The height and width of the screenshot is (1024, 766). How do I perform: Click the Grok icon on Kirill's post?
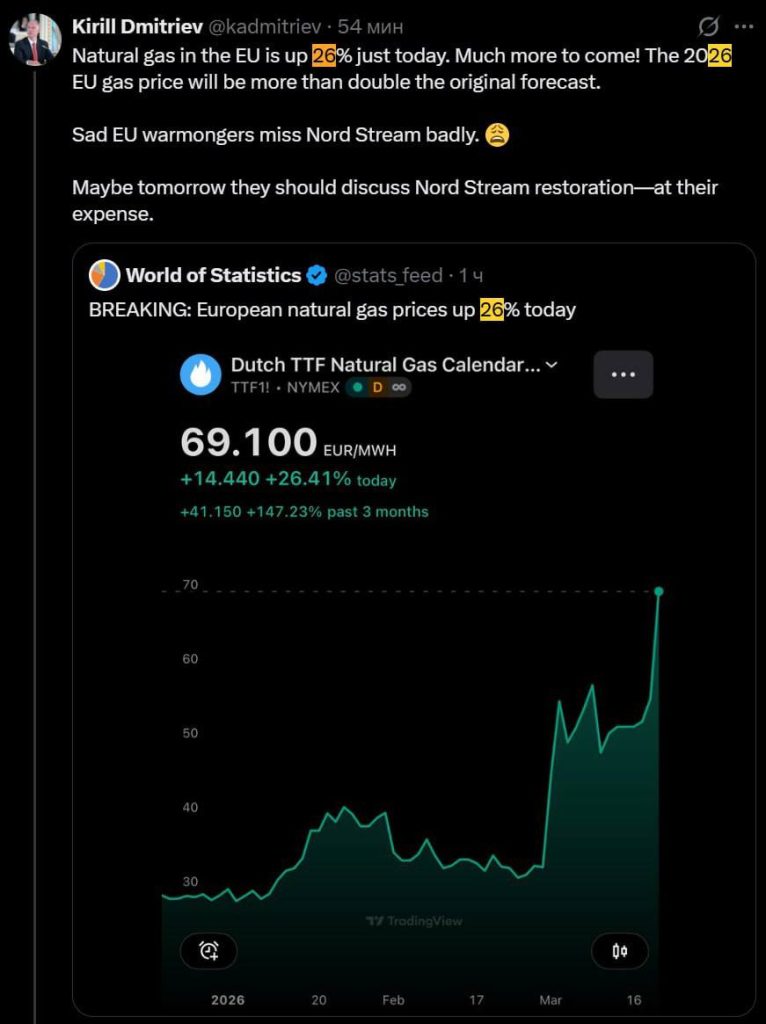coord(708,26)
